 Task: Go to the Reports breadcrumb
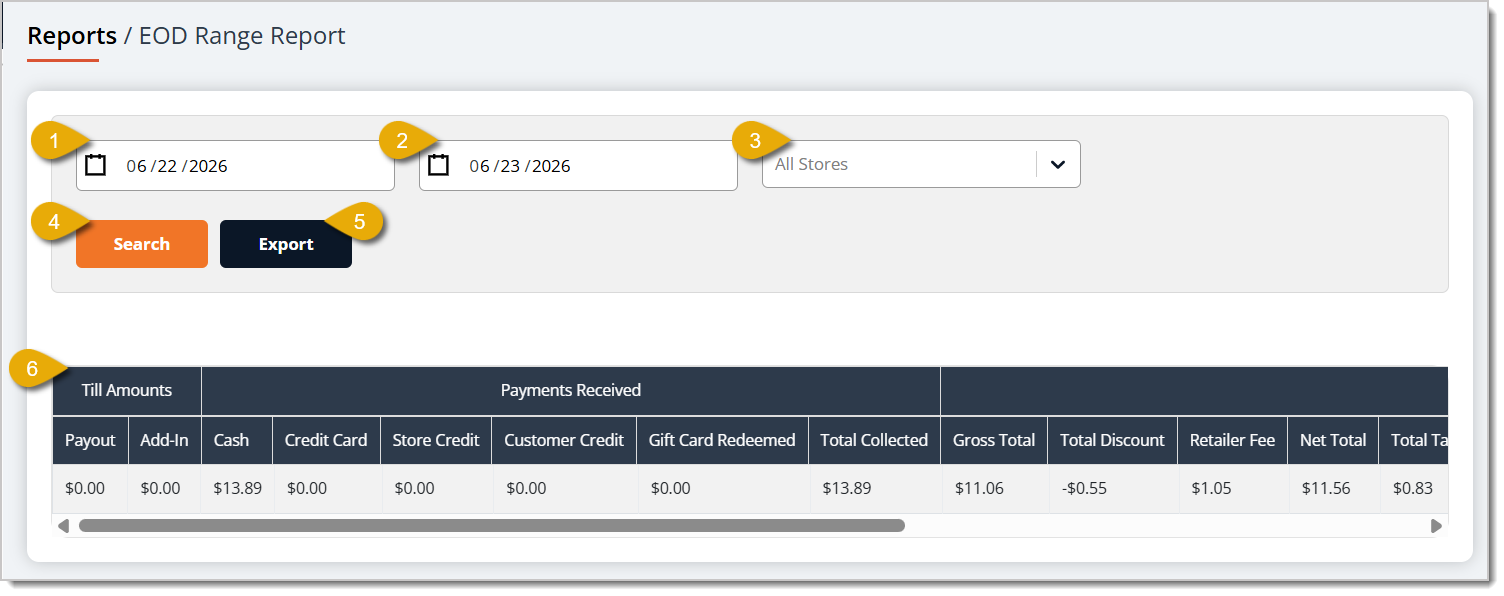pyautogui.click(x=72, y=36)
